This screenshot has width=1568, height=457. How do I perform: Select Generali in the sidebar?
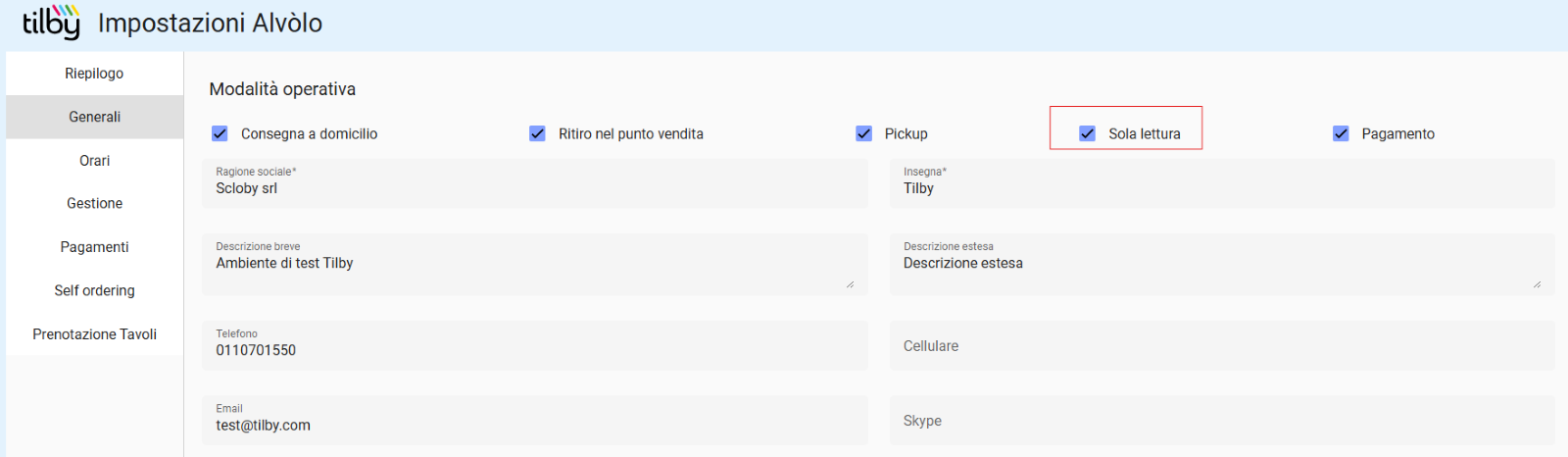click(94, 117)
